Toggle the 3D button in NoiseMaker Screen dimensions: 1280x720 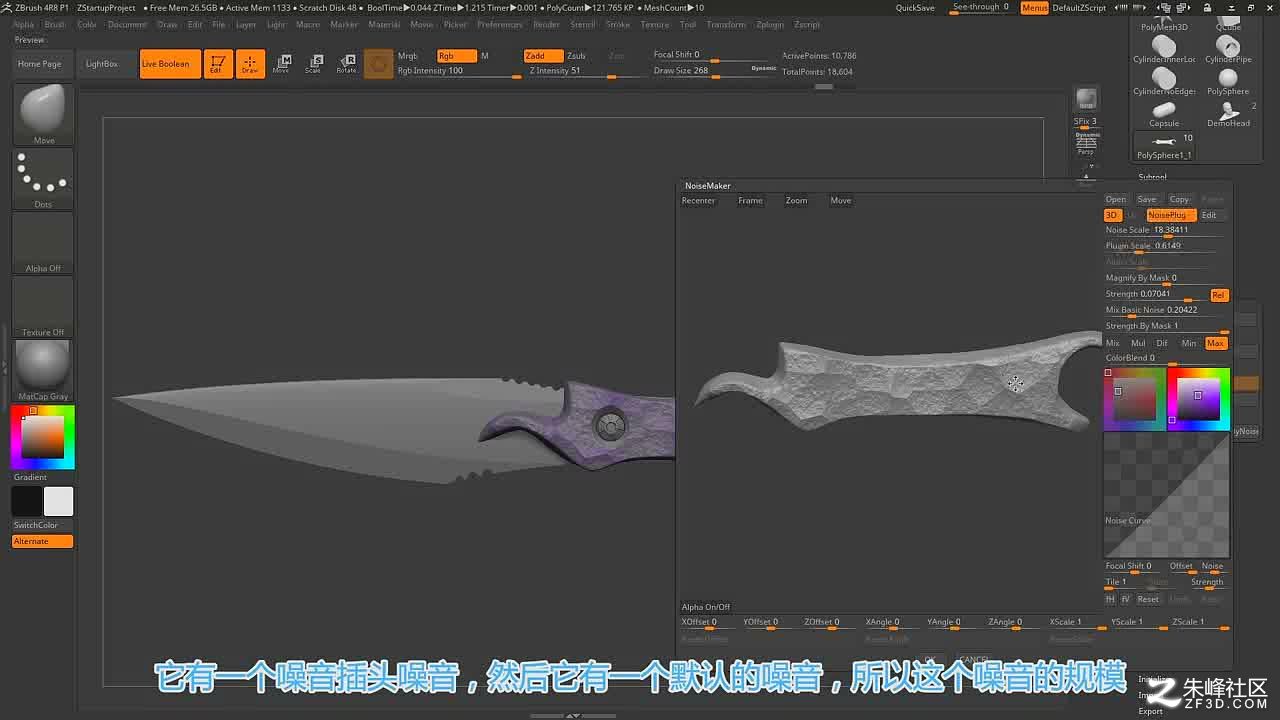pos(1112,215)
